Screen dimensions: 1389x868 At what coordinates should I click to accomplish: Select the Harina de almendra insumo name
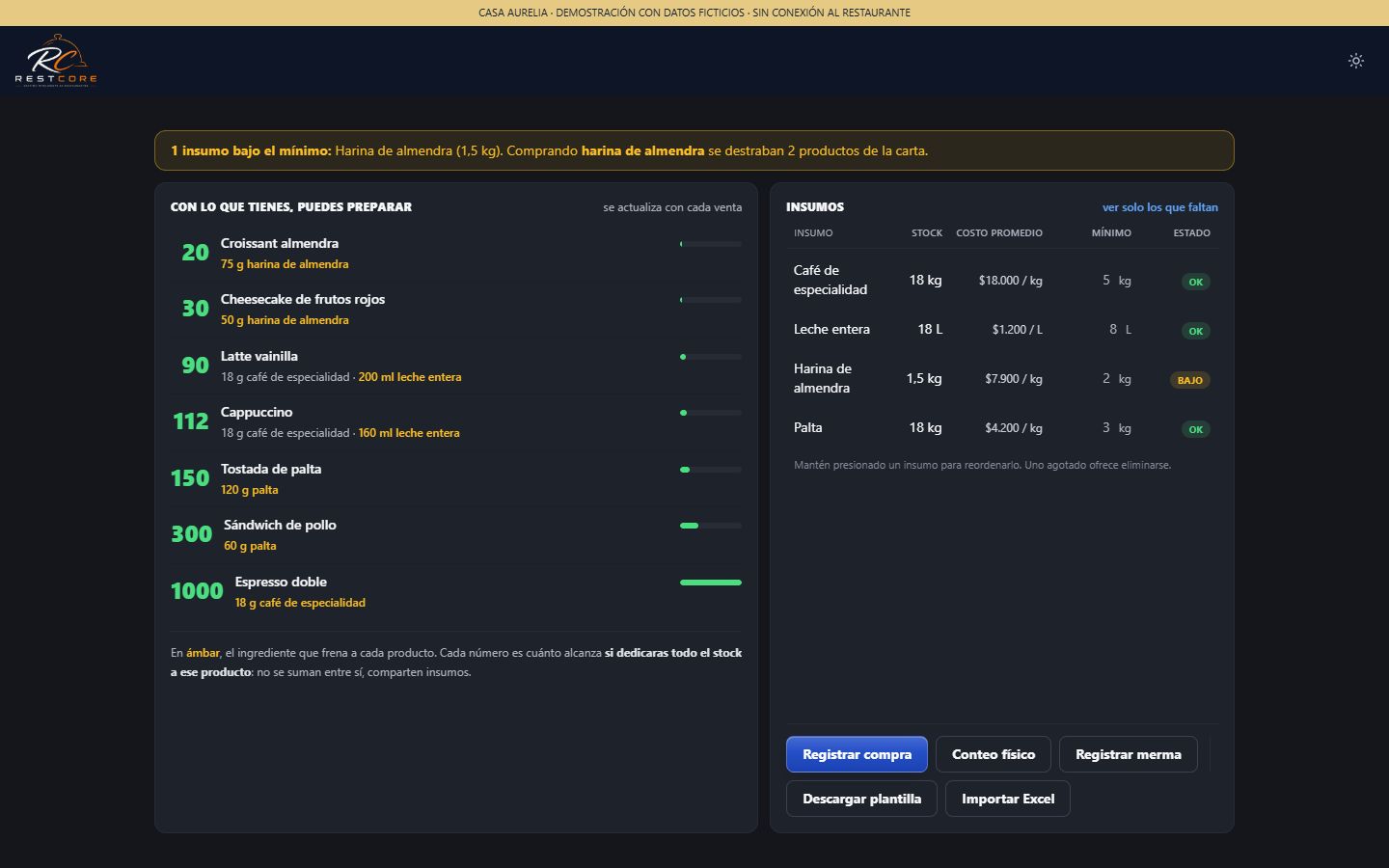(x=822, y=378)
